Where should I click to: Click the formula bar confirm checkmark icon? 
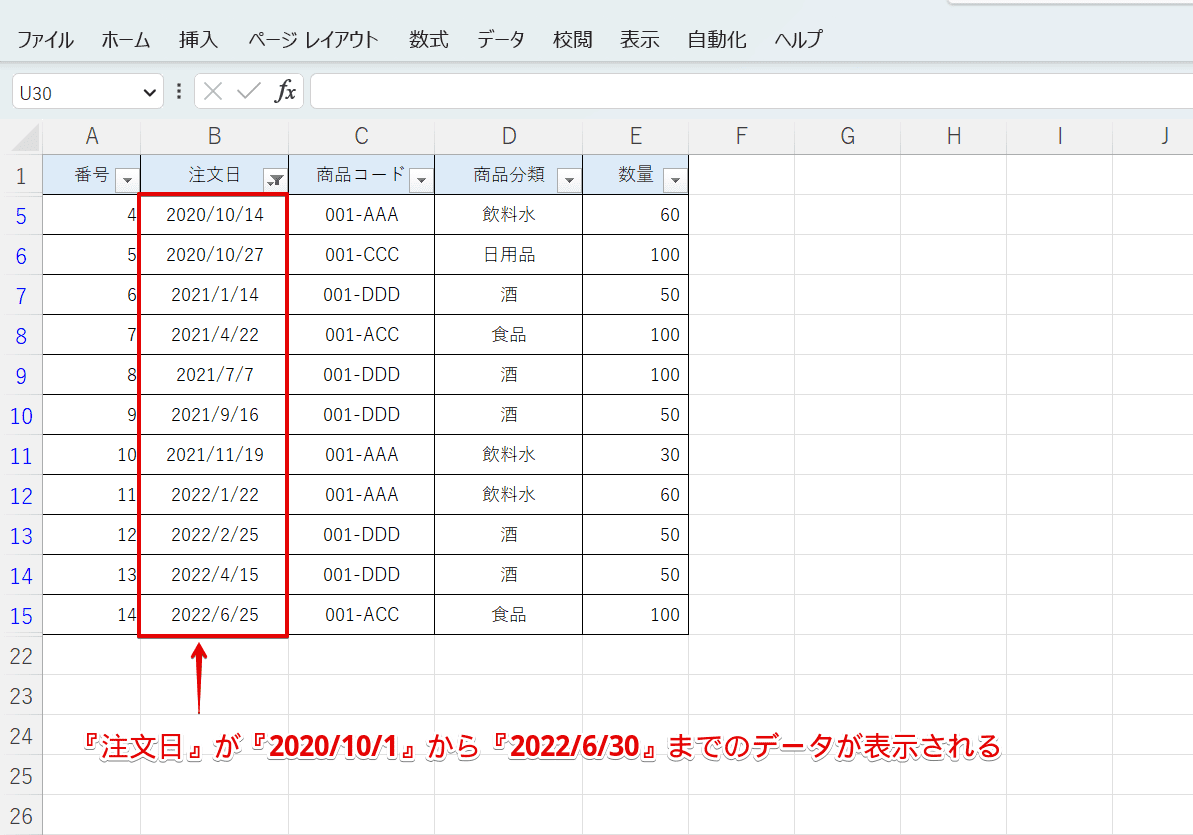249,92
